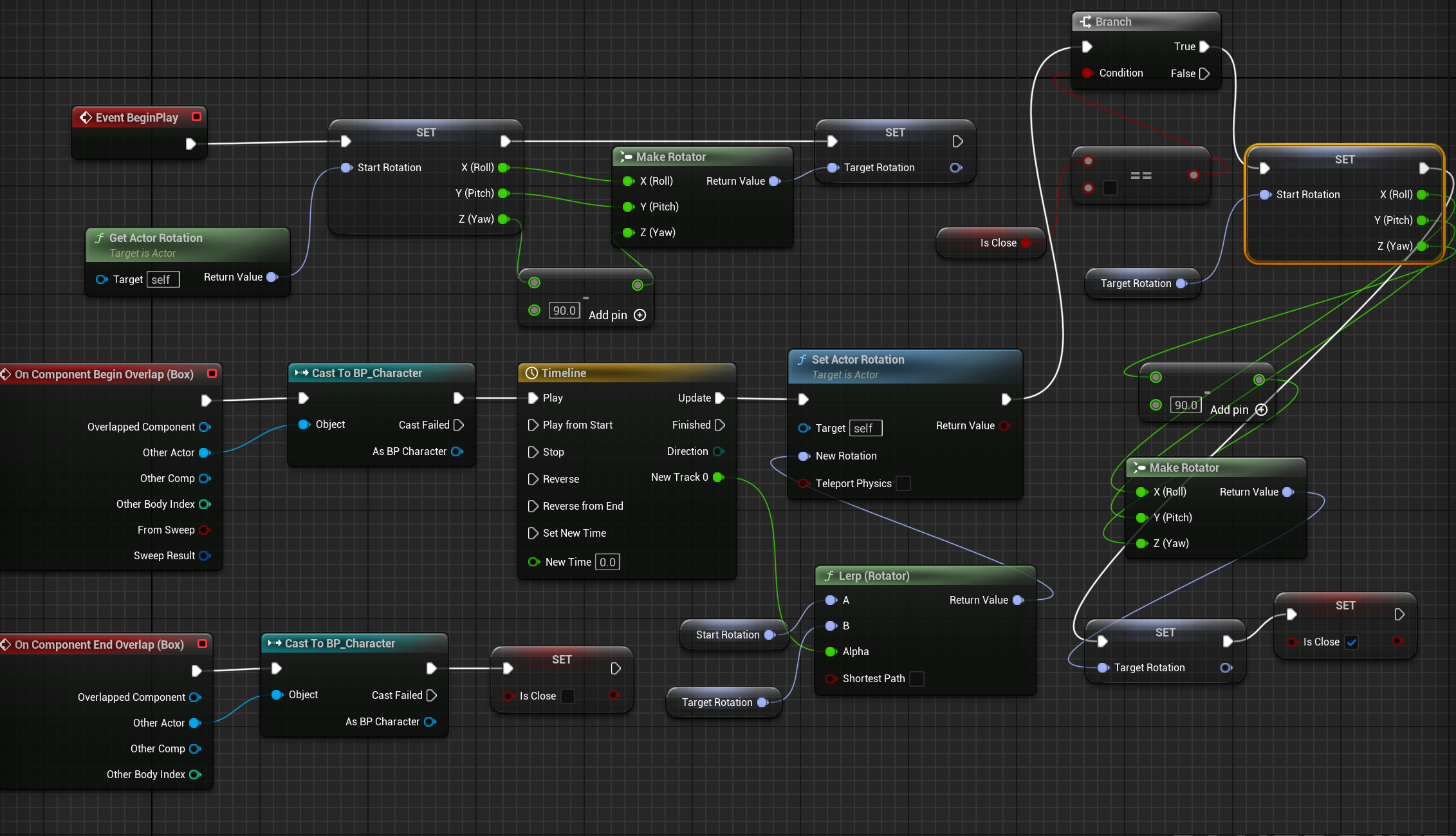The image size is (1456, 836).
Task: Select the Reverse from End timeline pin
Action: point(533,506)
